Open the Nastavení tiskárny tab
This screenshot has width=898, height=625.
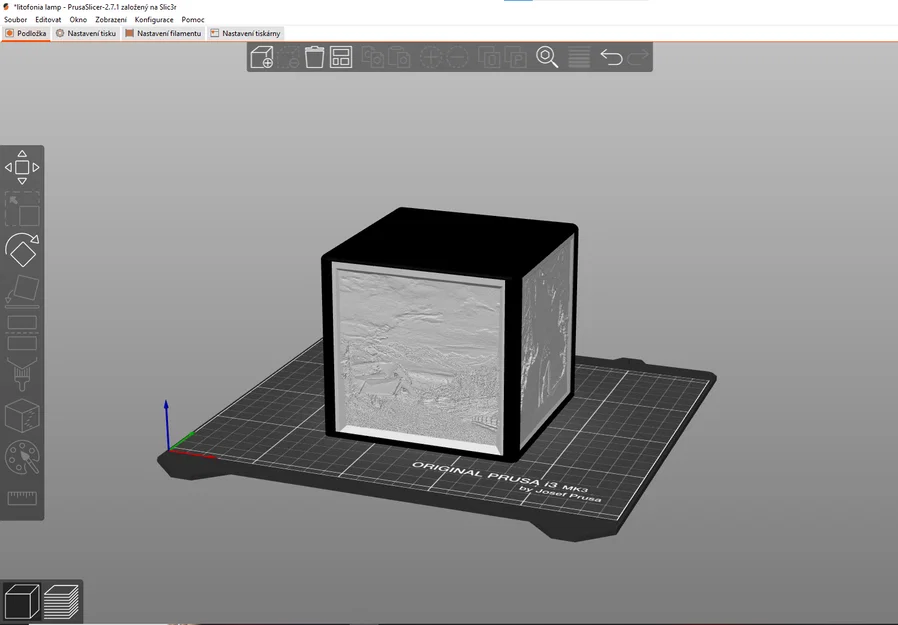(x=245, y=33)
